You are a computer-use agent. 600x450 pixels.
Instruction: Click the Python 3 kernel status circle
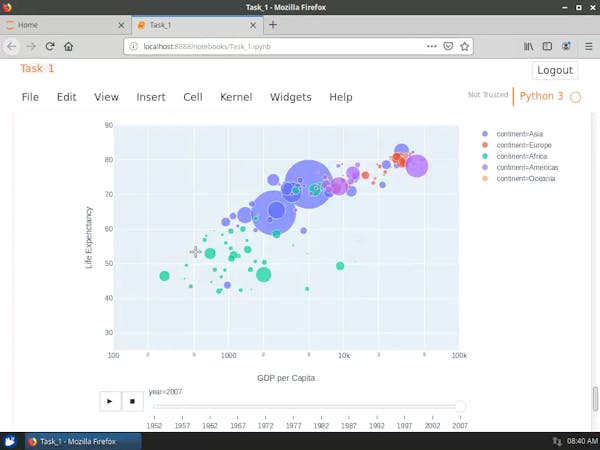[x=576, y=97]
